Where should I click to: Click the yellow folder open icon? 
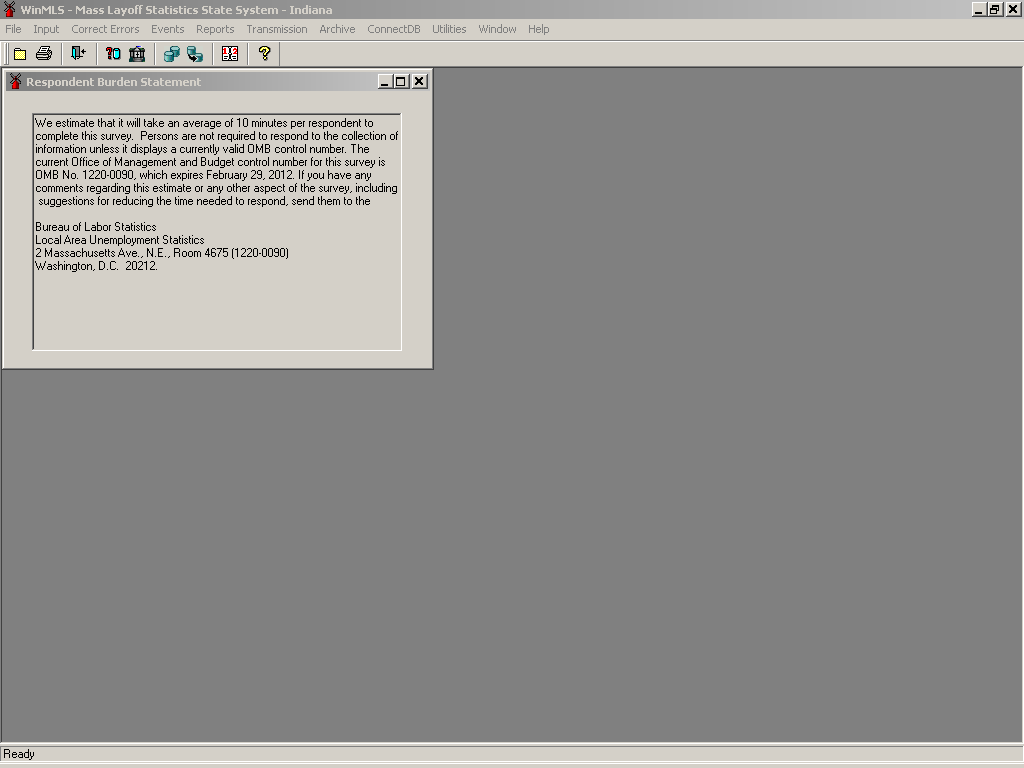pyautogui.click(x=20, y=54)
